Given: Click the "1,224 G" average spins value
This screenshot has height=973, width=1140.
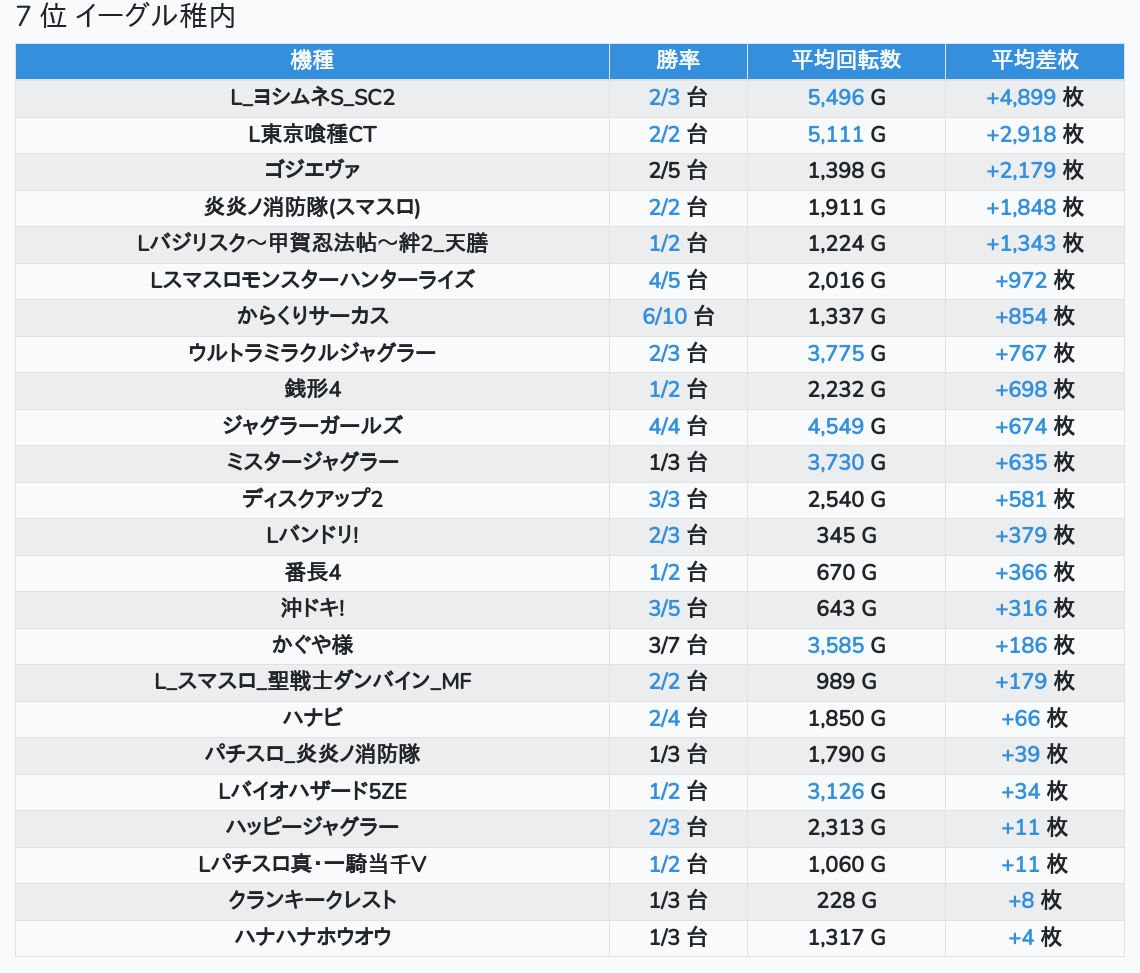Looking at the screenshot, I should [x=846, y=244].
